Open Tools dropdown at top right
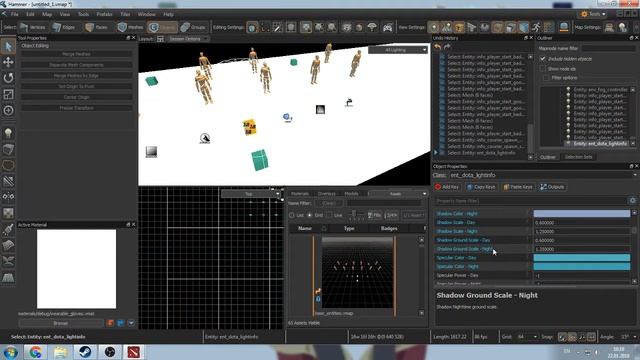 (594, 14)
